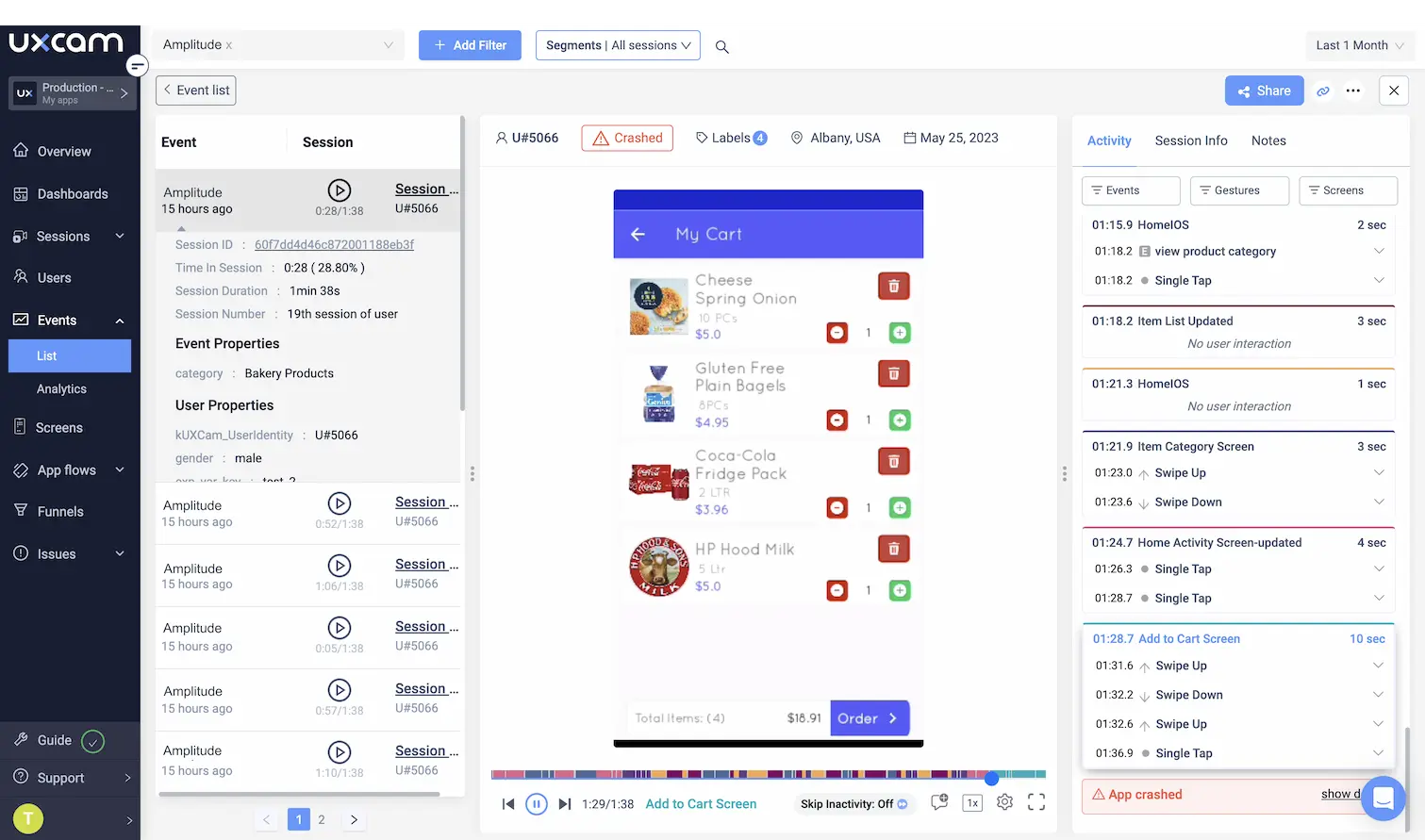This screenshot has width=1425, height=840.
Task: Play the Amplitude session at 0:05/1:38
Action: point(340,628)
